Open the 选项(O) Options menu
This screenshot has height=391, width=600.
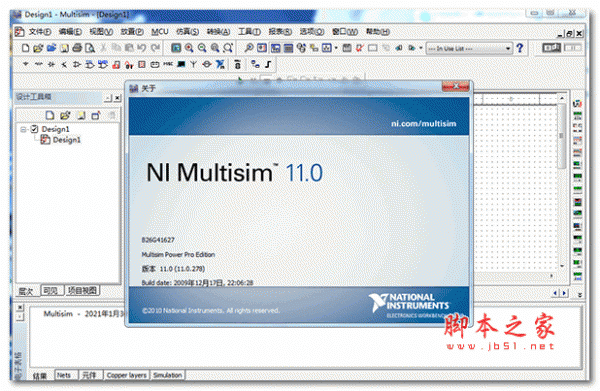point(312,32)
